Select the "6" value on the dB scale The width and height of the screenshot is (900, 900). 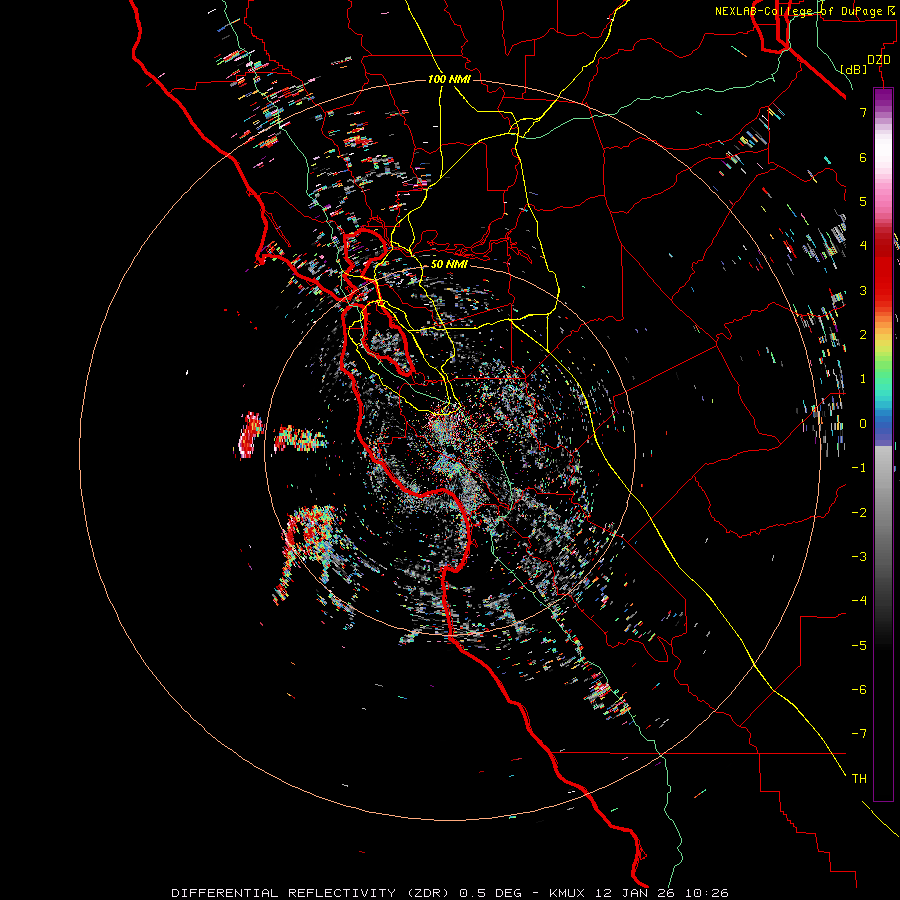click(x=863, y=157)
